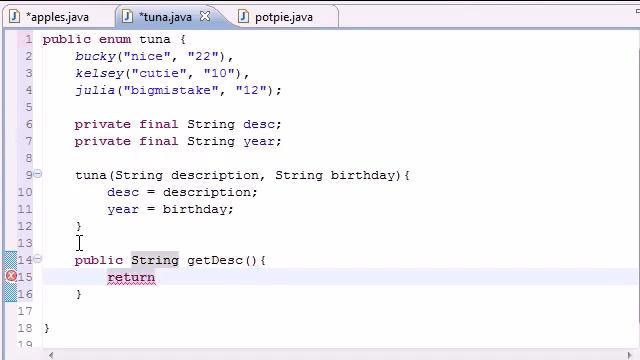Click line number 13 in the gutter

tap(25, 243)
